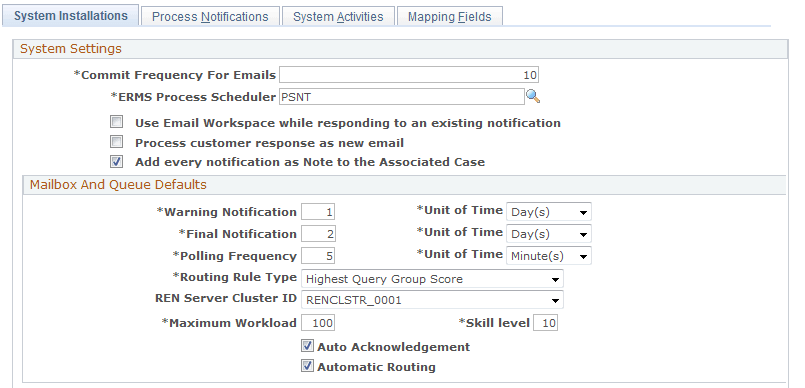
Task: Click the Skill level label
Action: click(x=494, y=323)
